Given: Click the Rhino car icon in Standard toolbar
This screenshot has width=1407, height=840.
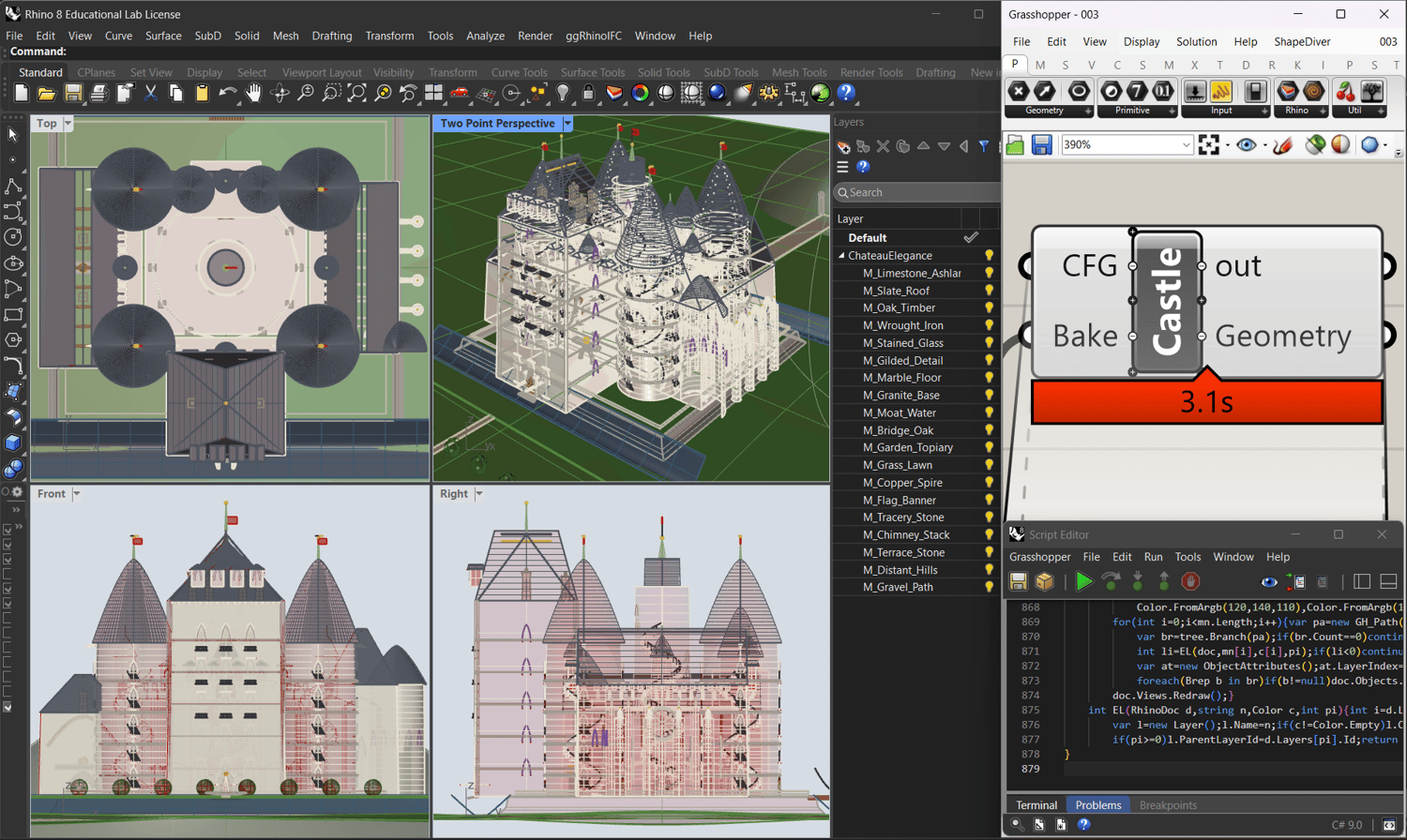Looking at the screenshot, I should point(460,93).
